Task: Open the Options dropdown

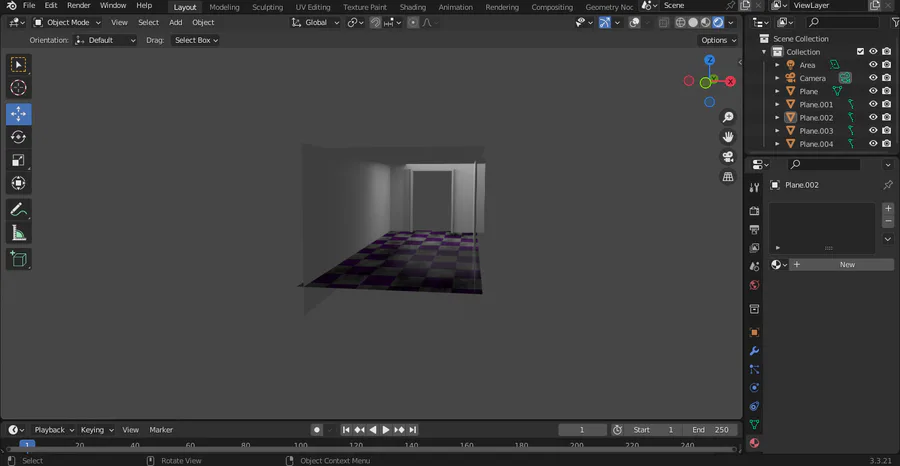Action: pyautogui.click(x=718, y=40)
